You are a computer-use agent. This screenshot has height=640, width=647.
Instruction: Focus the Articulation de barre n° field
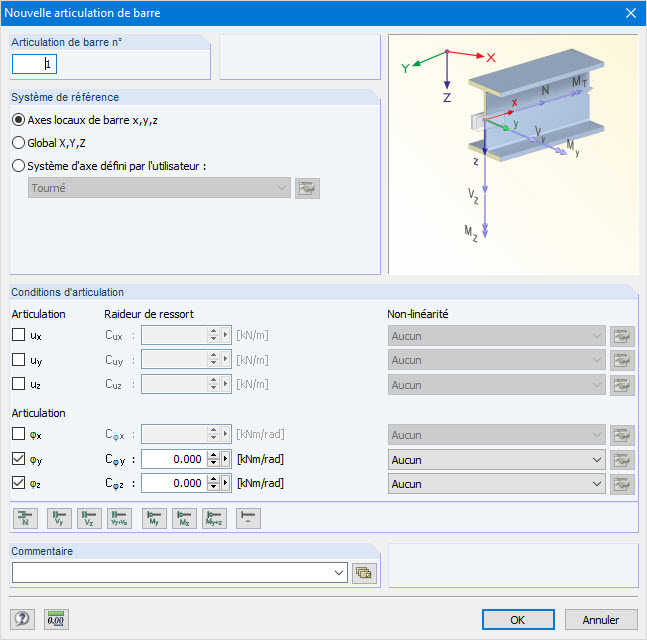pyautogui.click(x=34, y=64)
